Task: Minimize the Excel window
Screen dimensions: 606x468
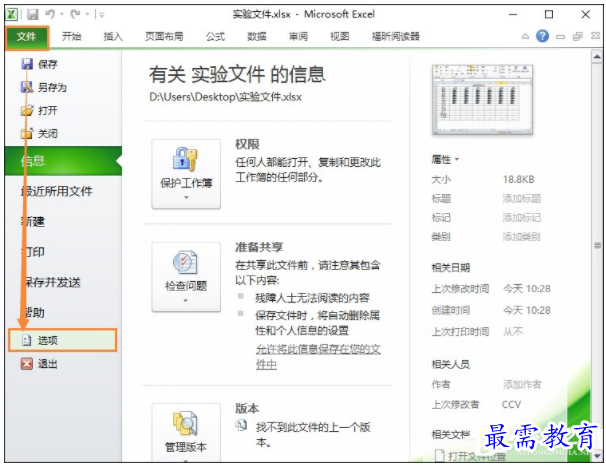Action: (513, 15)
